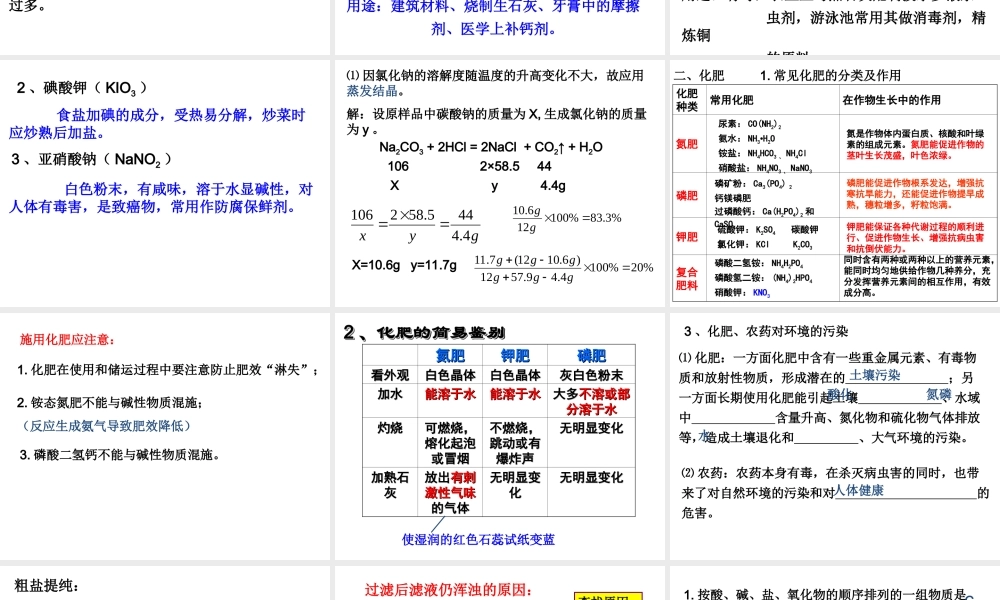Screen dimensions: 1000x600
Task: Click the red 复合肥料 row label
Action: [x=687, y=279]
